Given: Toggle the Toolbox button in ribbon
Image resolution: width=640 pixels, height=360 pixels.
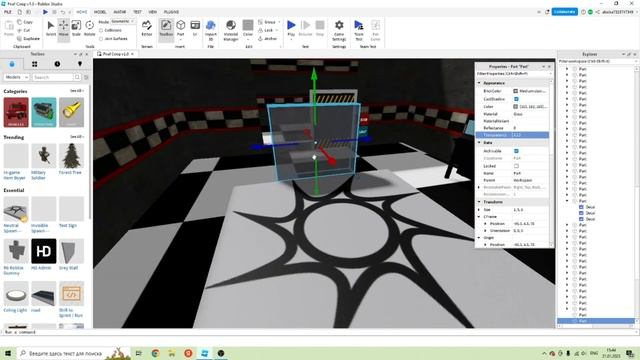Looking at the screenshot, I should coord(166,29).
